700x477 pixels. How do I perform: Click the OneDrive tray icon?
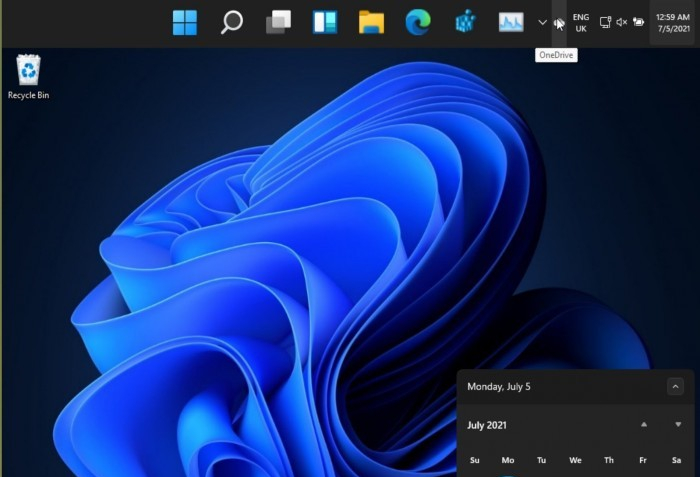point(559,22)
